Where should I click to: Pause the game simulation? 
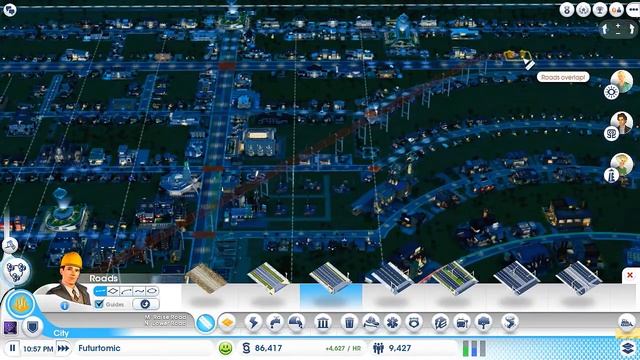point(12,348)
